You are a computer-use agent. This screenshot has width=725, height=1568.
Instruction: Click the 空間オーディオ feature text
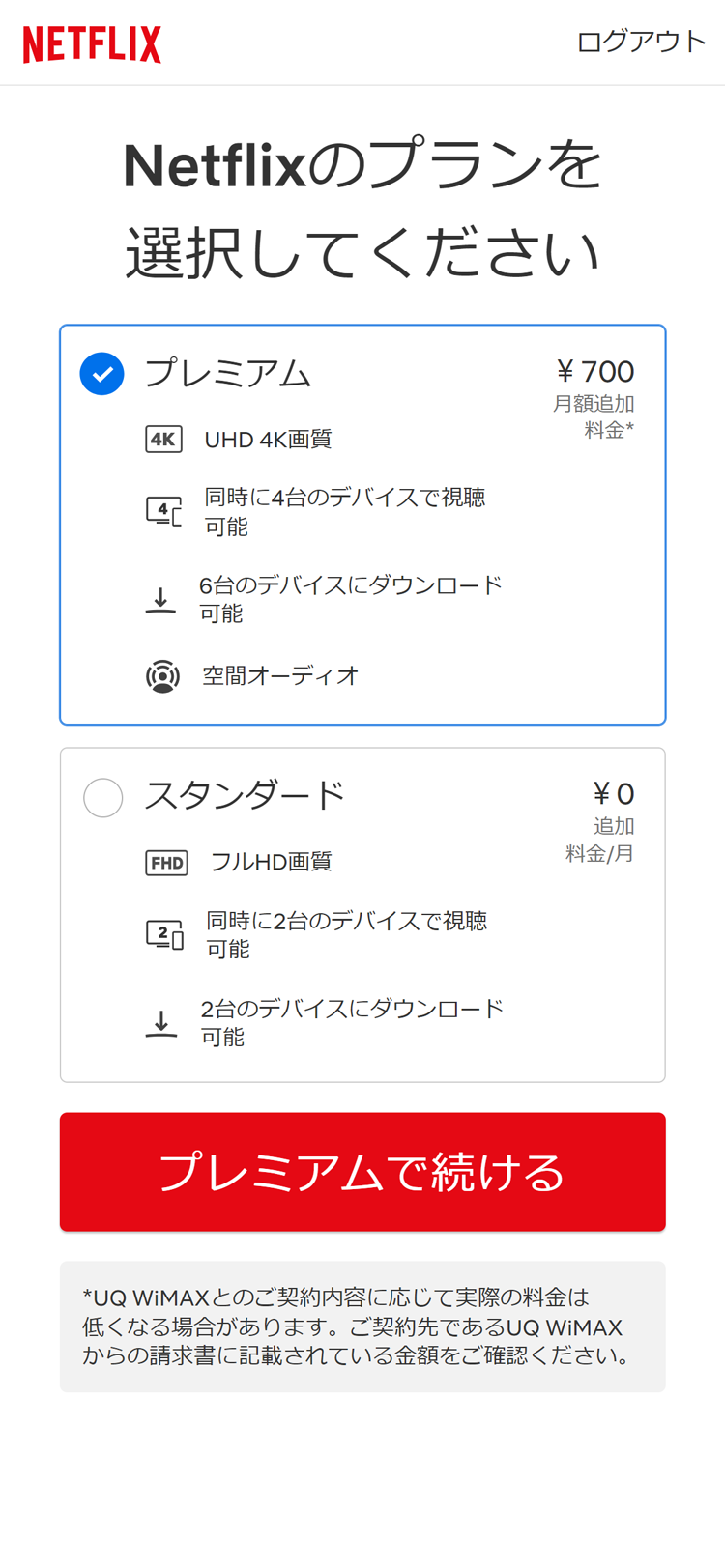point(280,675)
